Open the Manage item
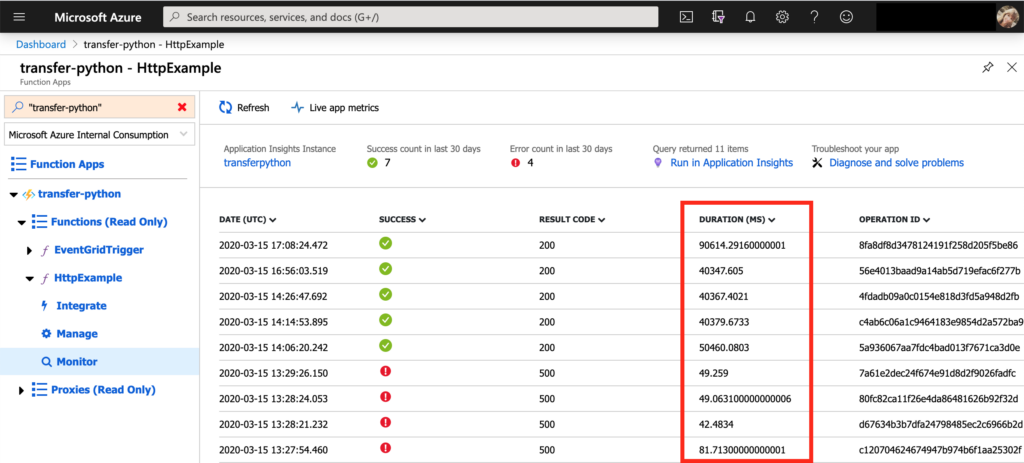The image size is (1024, 463). pyautogui.click(x=76, y=334)
